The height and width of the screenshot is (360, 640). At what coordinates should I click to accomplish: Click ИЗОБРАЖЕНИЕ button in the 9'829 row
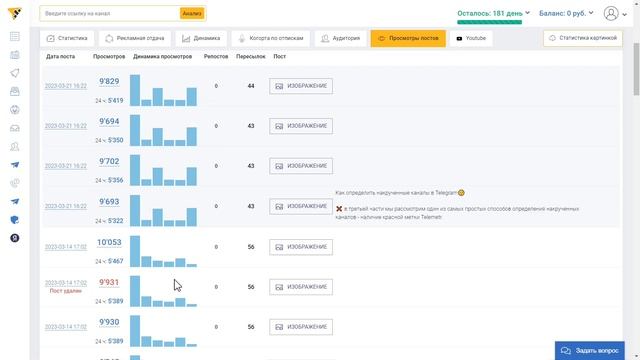301,86
